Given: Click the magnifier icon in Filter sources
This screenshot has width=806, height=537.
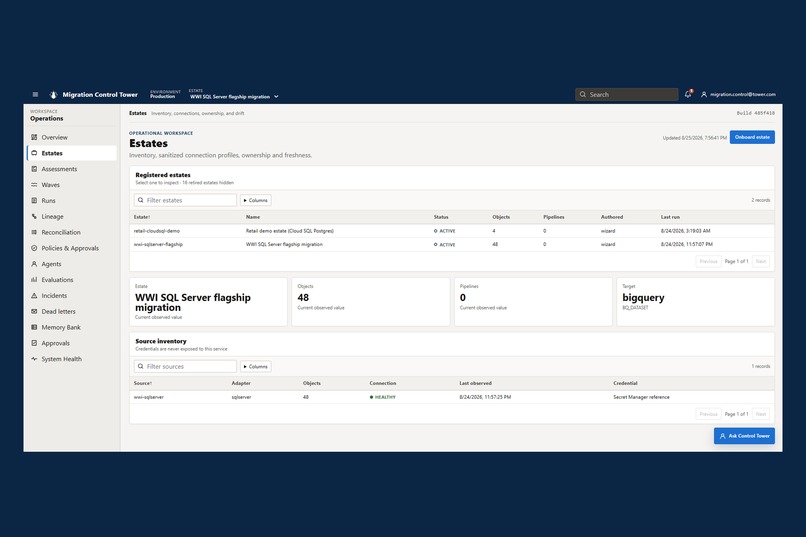Looking at the screenshot, I should coord(140,366).
